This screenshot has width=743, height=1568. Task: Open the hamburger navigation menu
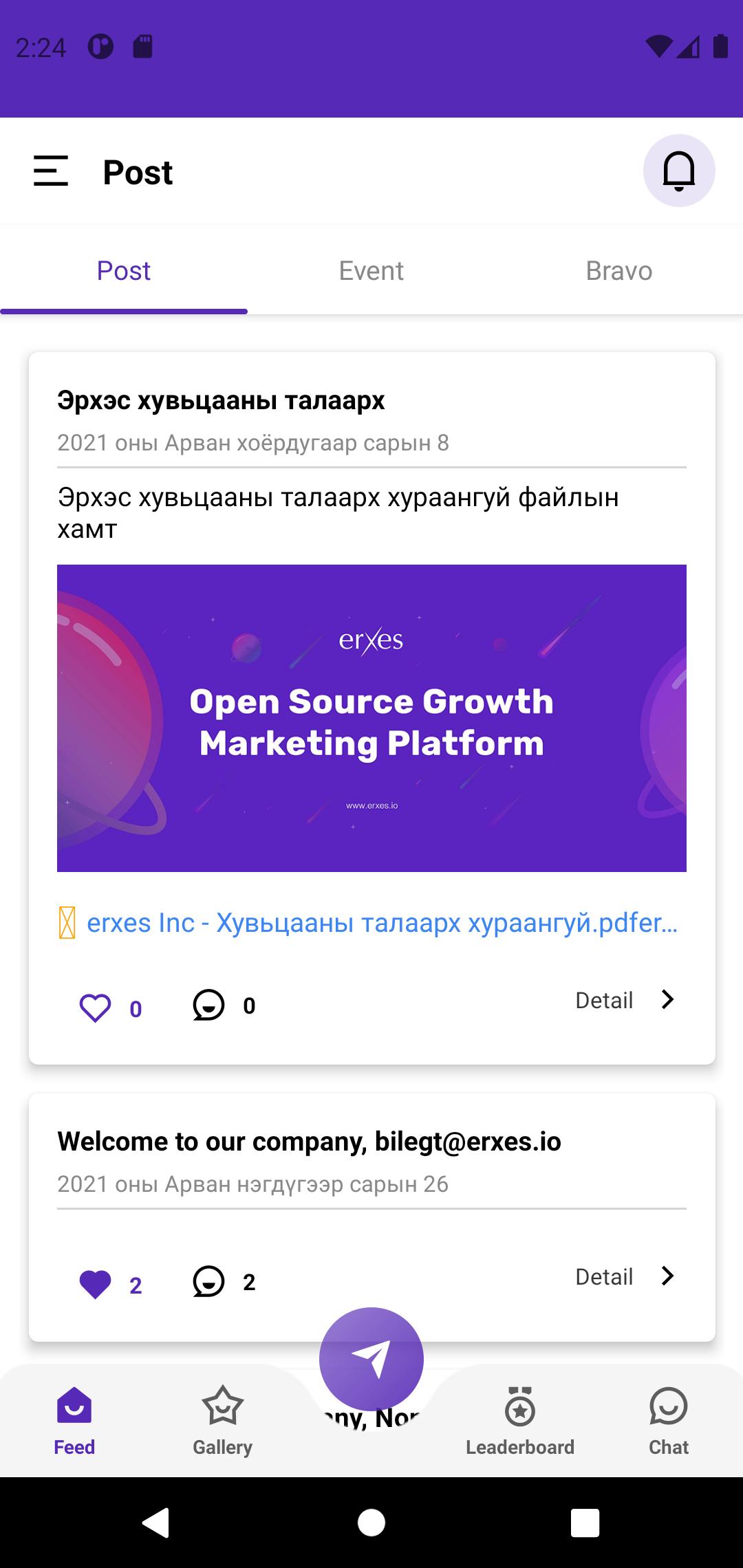pyautogui.click(x=51, y=171)
